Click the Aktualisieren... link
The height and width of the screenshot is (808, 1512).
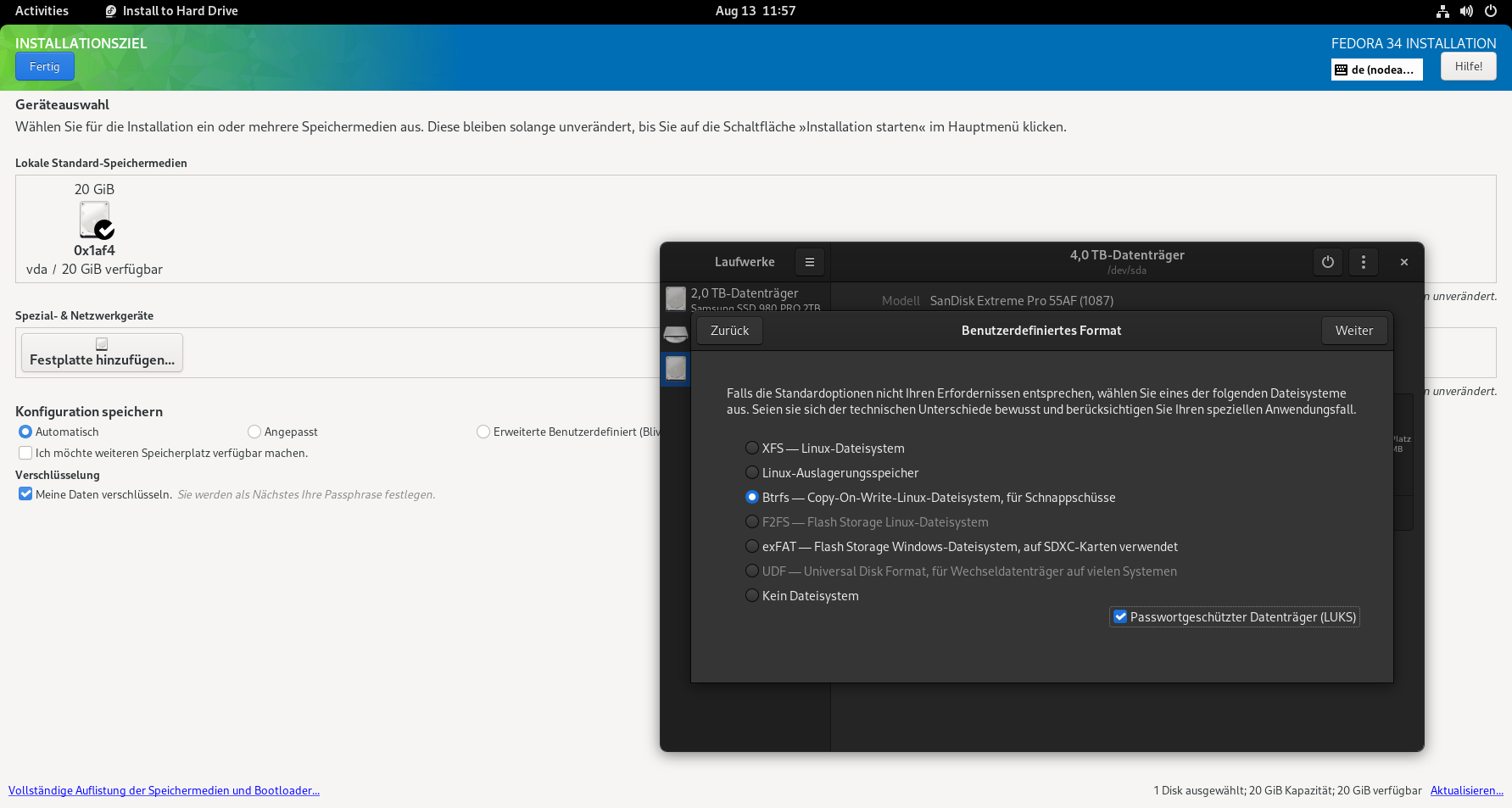(1467, 790)
